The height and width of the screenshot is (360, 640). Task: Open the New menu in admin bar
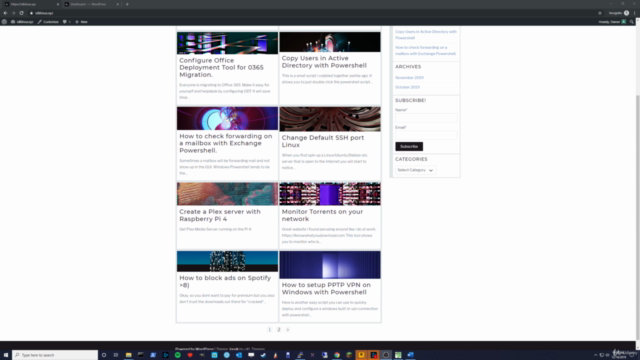click(x=81, y=22)
